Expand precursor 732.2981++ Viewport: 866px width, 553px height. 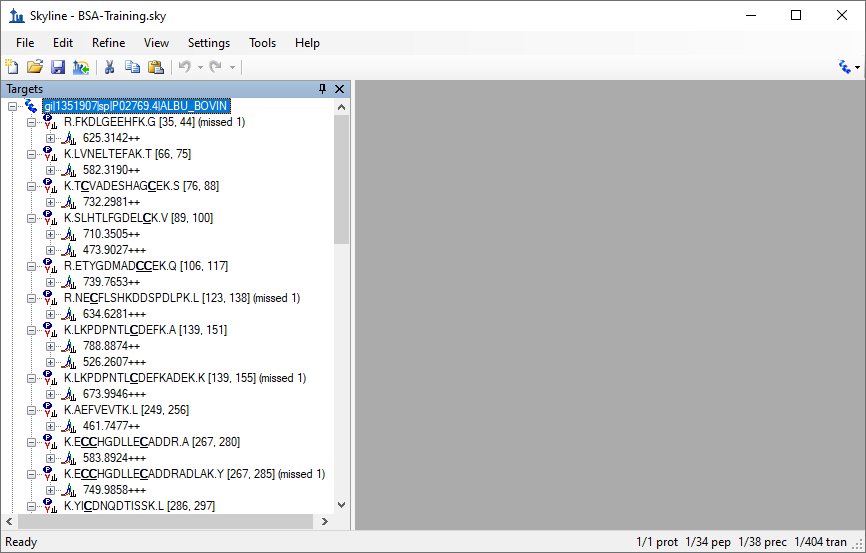point(50,202)
